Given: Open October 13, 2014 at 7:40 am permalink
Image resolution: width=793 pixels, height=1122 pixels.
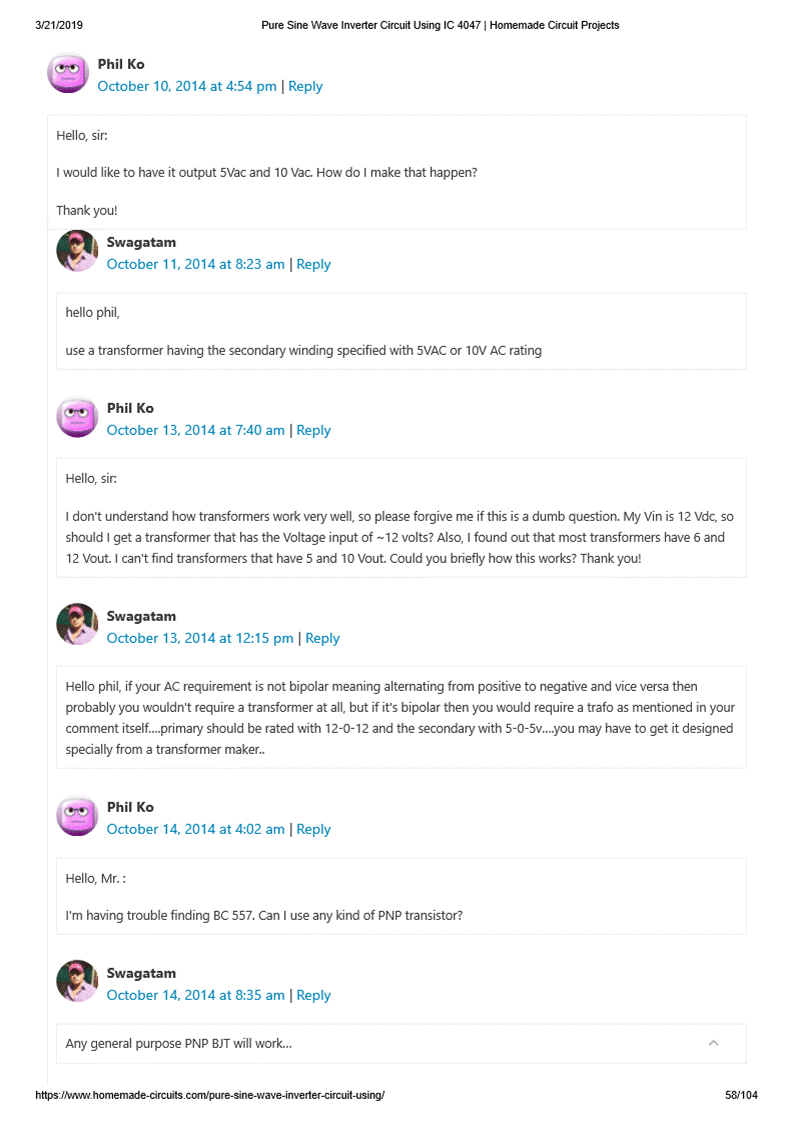Looking at the screenshot, I should [195, 430].
